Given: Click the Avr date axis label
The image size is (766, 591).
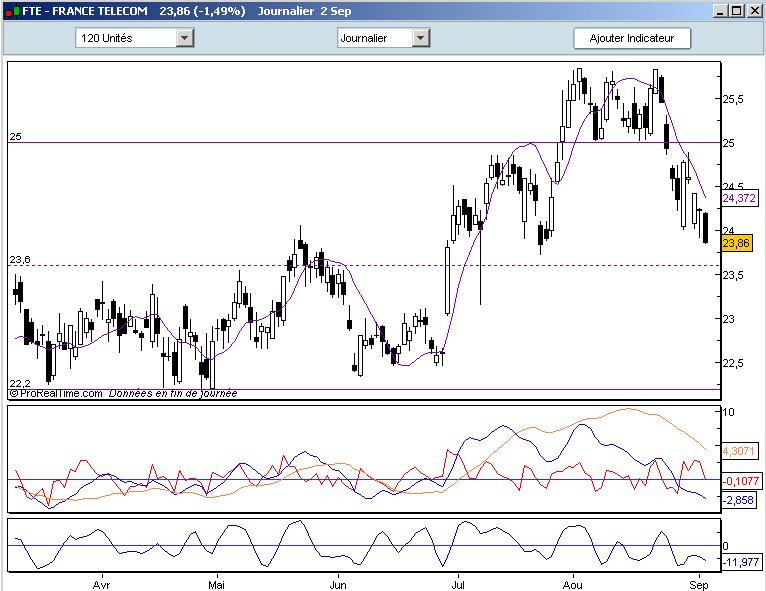Looking at the screenshot, I should (x=101, y=585).
